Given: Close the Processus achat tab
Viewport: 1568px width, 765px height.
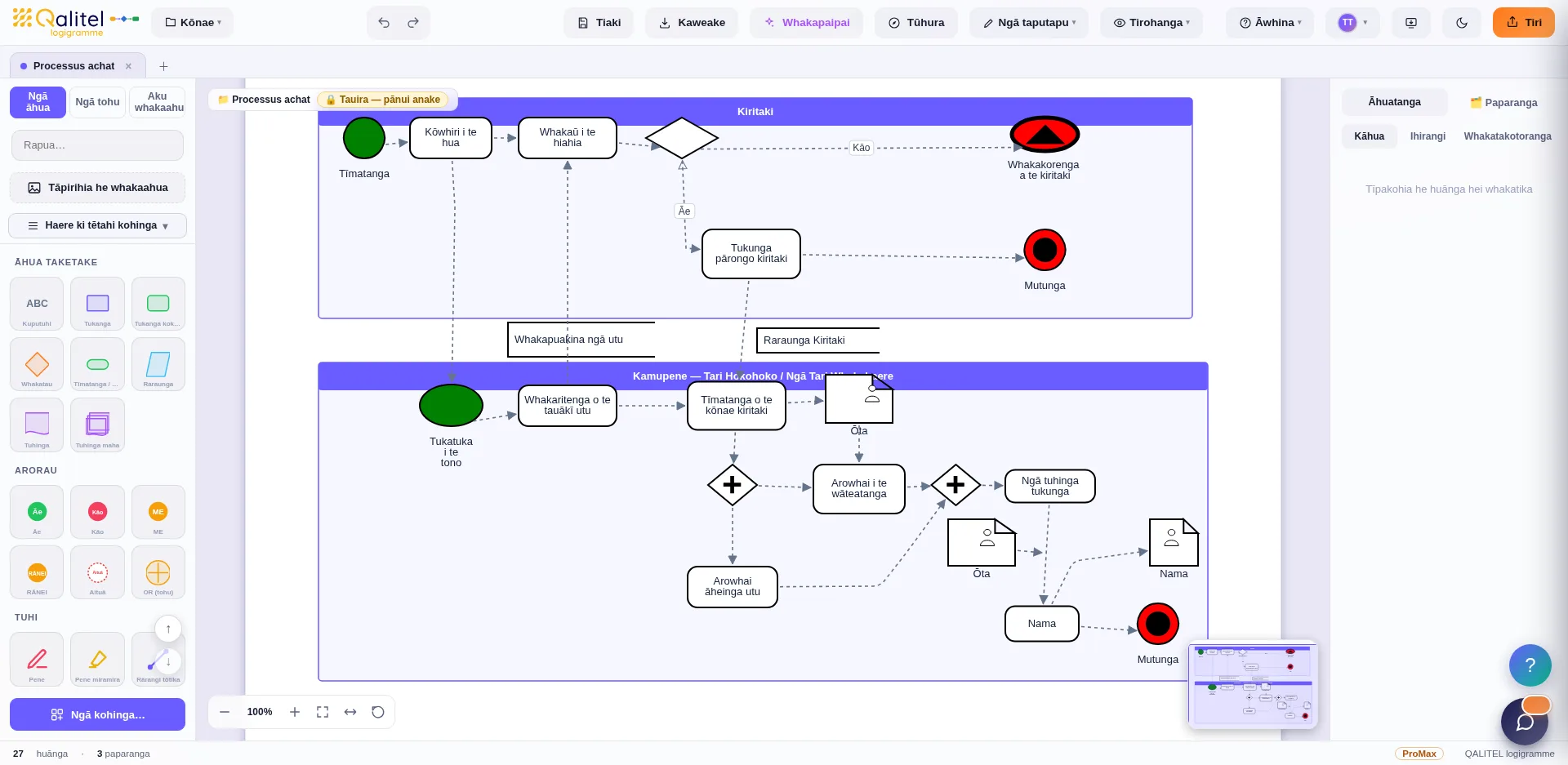Looking at the screenshot, I should coord(128,66).
